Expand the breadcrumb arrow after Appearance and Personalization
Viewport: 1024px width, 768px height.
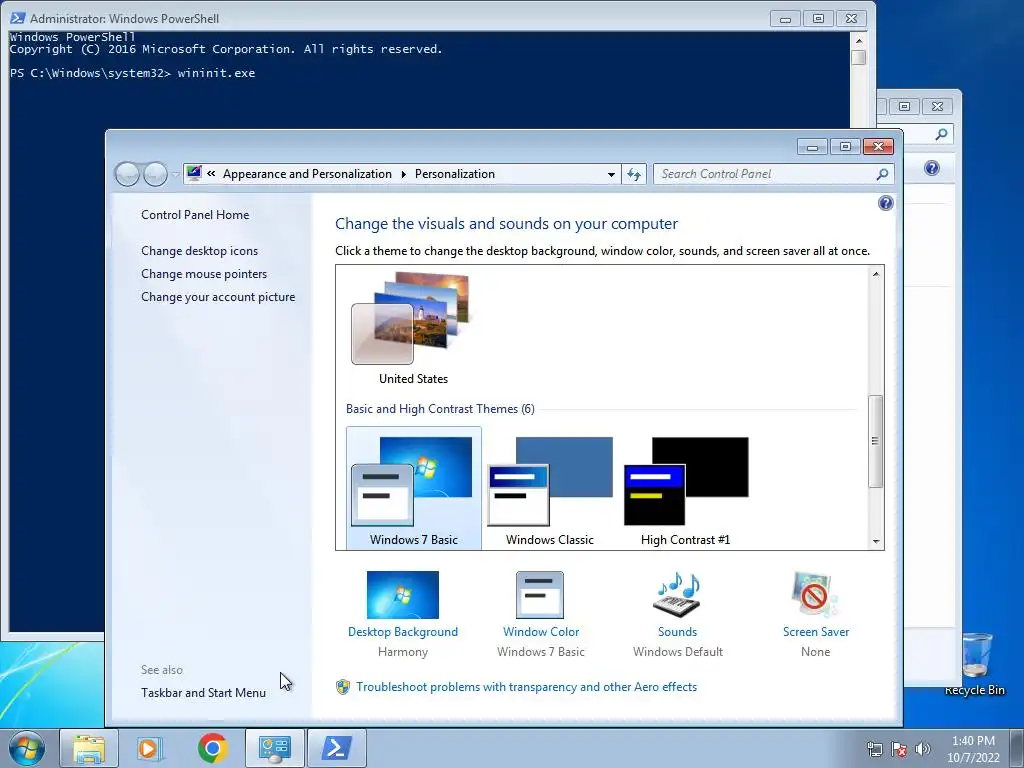[x=403, y=174]
